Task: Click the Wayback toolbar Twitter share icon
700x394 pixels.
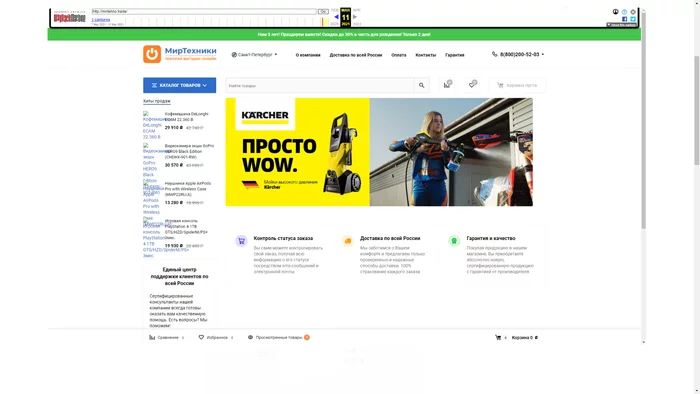Action: [x=633, y=19]
